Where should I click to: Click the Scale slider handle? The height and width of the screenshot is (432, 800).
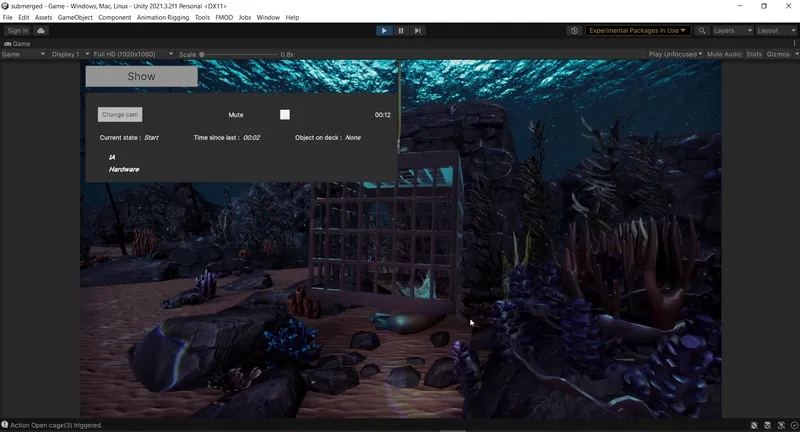[202, 55]
